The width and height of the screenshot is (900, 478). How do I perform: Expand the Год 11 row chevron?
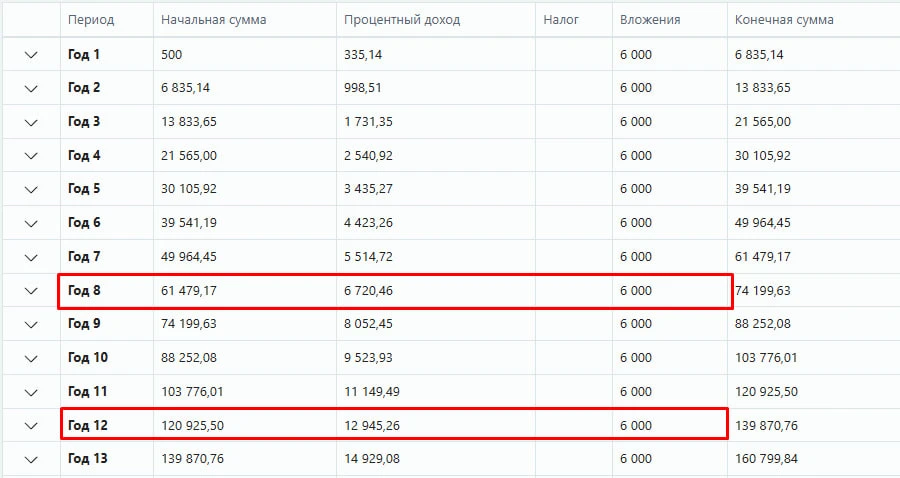(31, 392)
